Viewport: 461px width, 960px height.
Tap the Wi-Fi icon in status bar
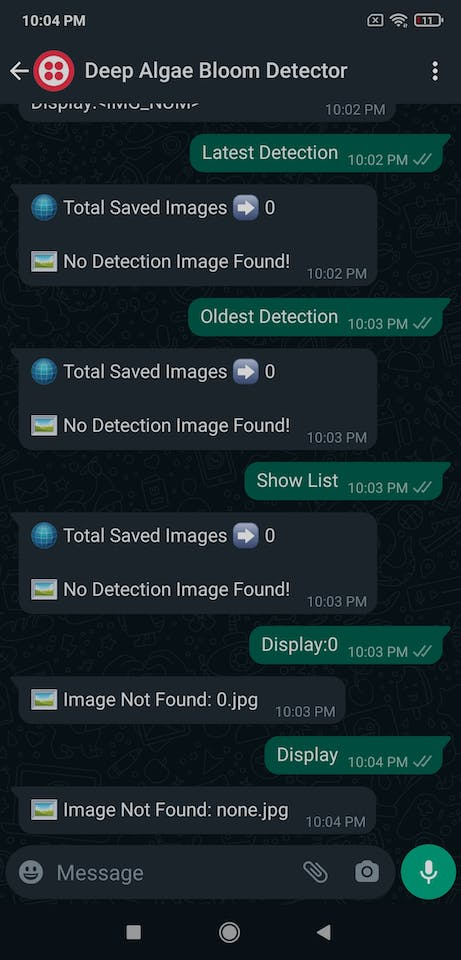399,20
